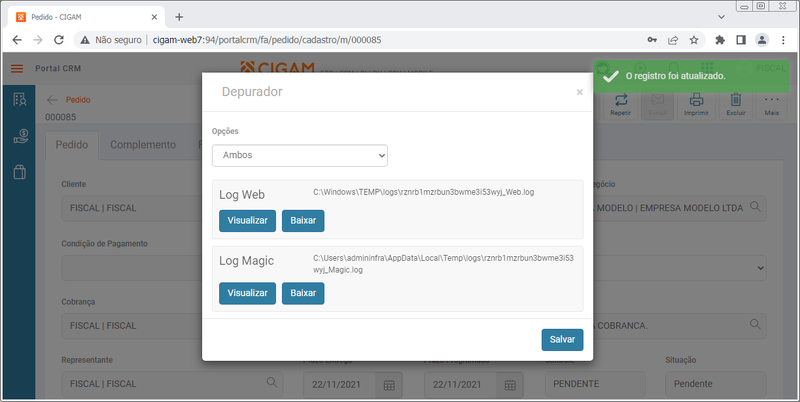
Task: Select the 'Pedido - CIGAM' browser tab
Action: pos(87,17)
